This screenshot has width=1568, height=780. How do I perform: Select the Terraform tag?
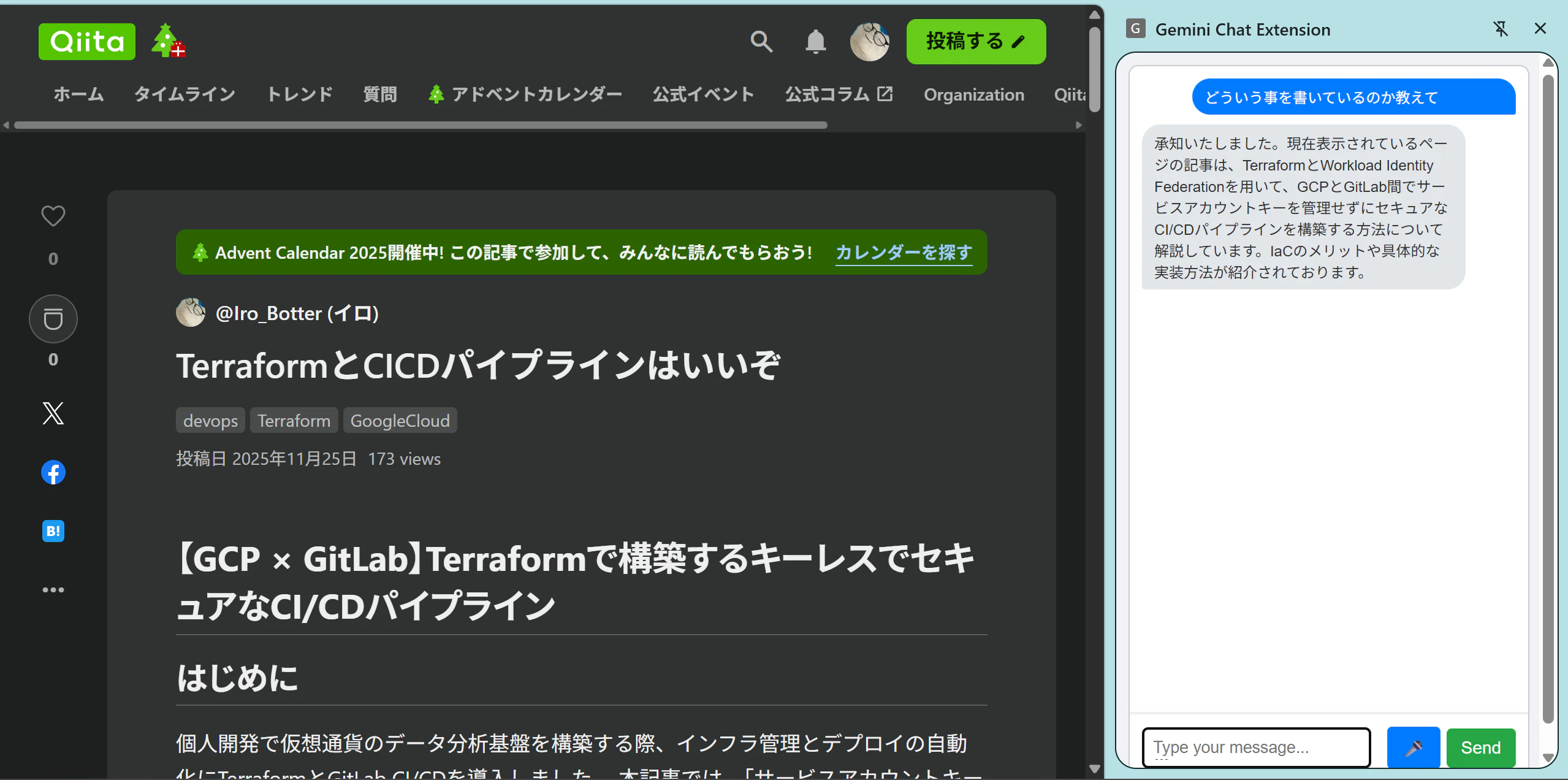pyautogui.click(x=294, y=421)
